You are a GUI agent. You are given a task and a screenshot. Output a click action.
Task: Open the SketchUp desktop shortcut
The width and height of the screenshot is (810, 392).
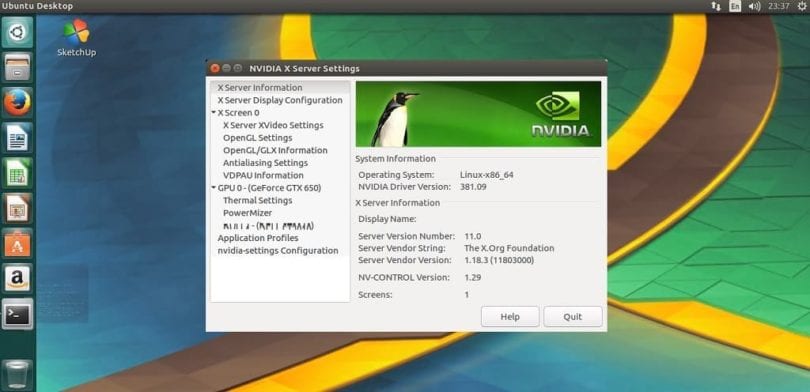click(x=76, y=38)
